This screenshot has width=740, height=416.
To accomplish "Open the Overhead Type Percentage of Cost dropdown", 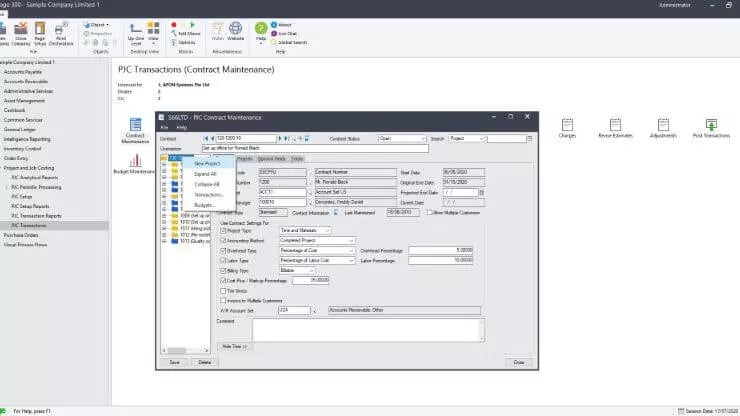I will 317,250.
